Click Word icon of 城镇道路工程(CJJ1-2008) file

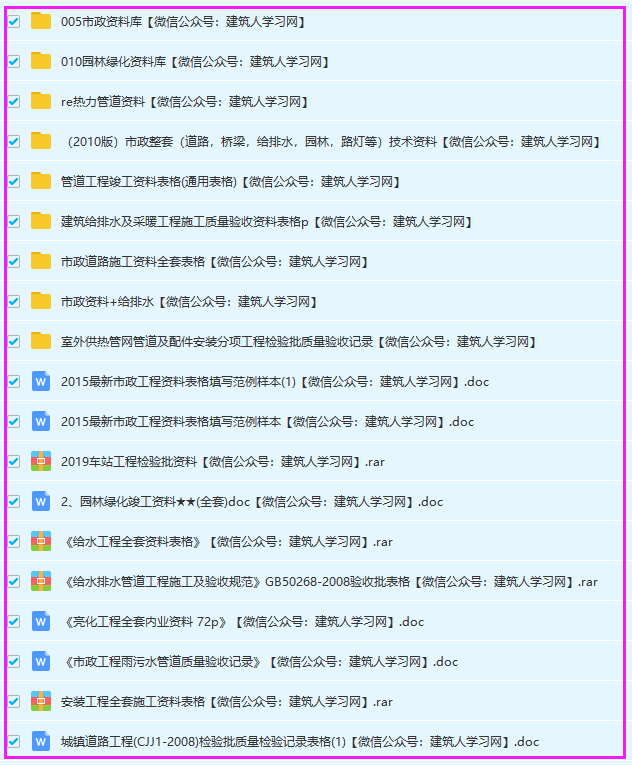[x=41, y=742]
